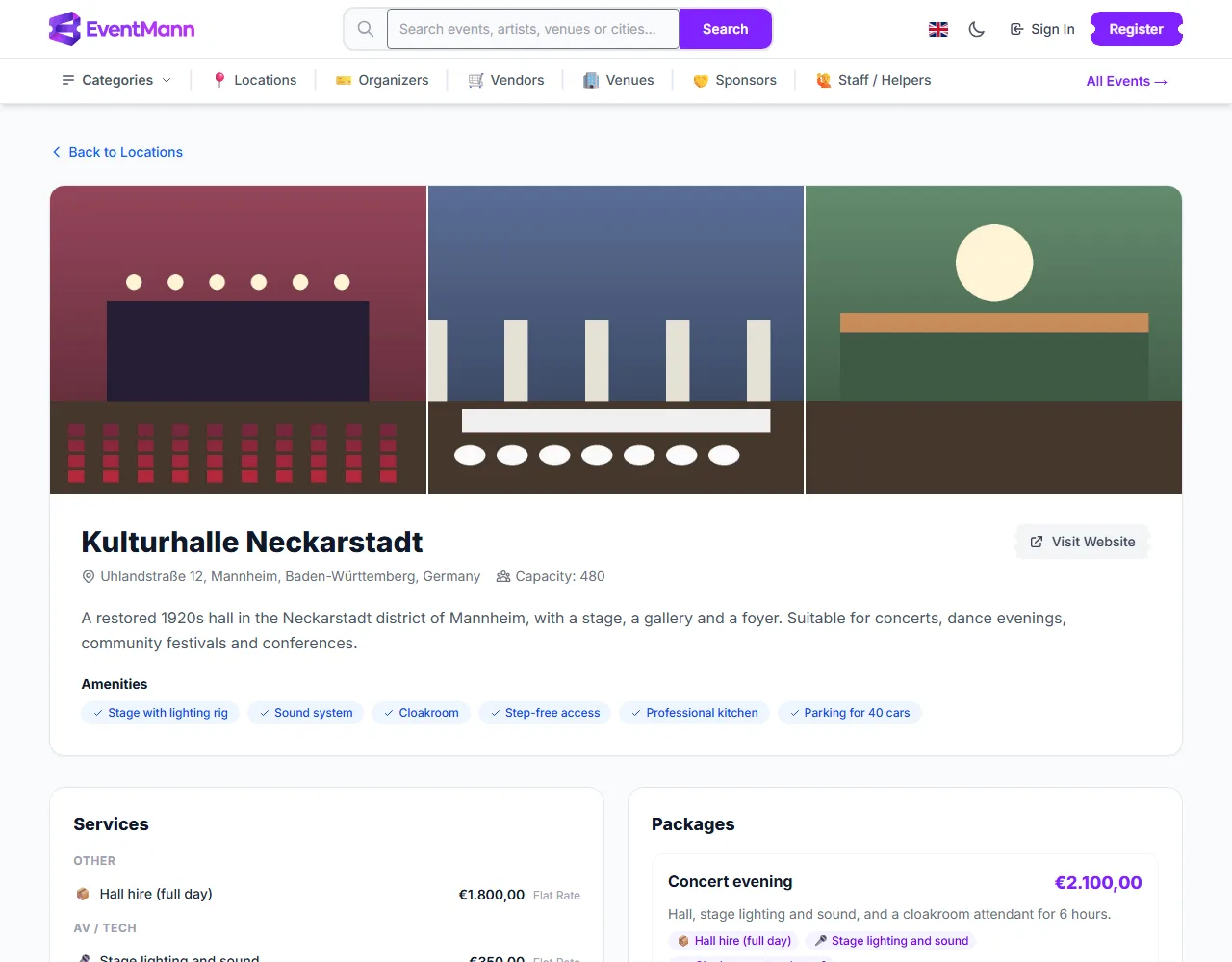Click the Sound system amenity tag
Viewport: 1232px width, 962px height.
pyautogui.click(x=305, y=713)
